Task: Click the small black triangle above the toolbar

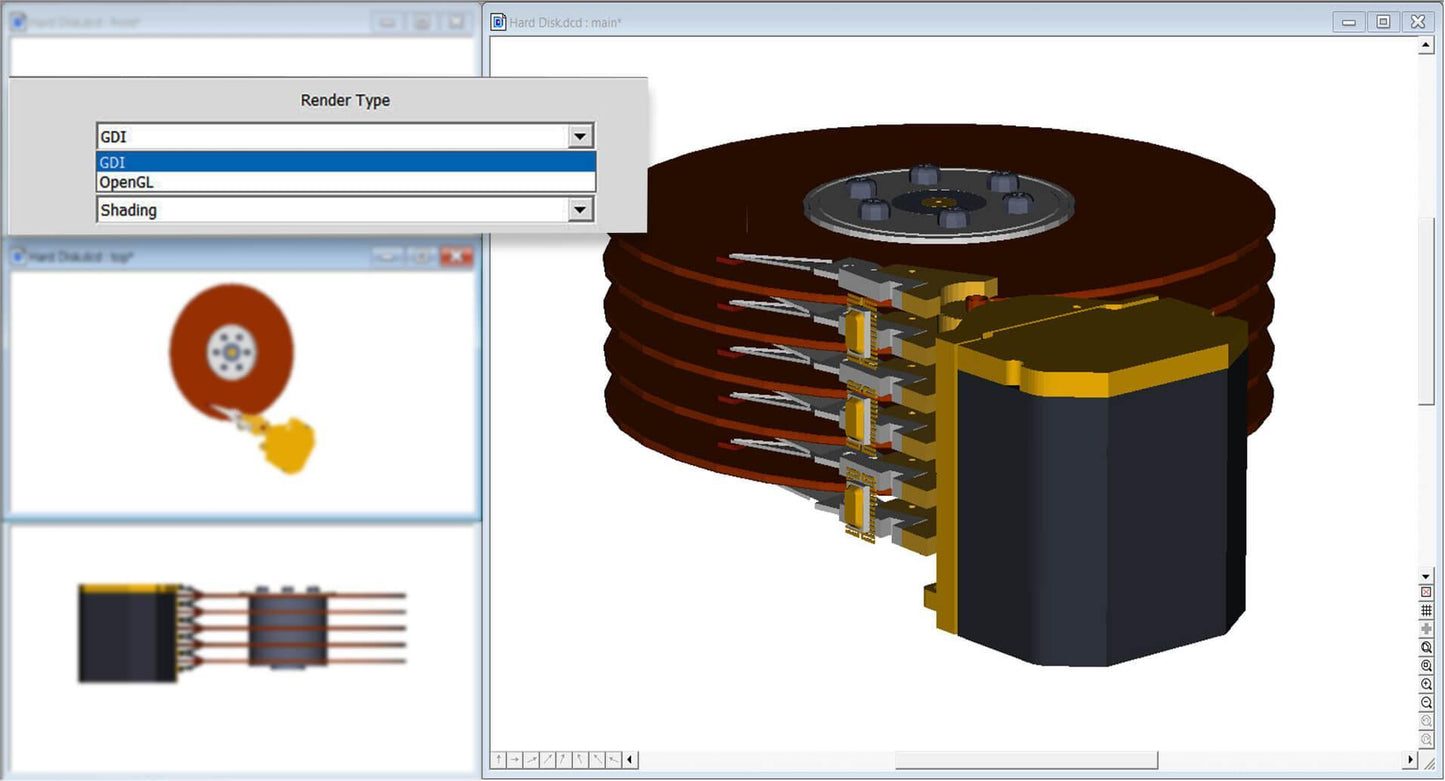Action: 1425,576
